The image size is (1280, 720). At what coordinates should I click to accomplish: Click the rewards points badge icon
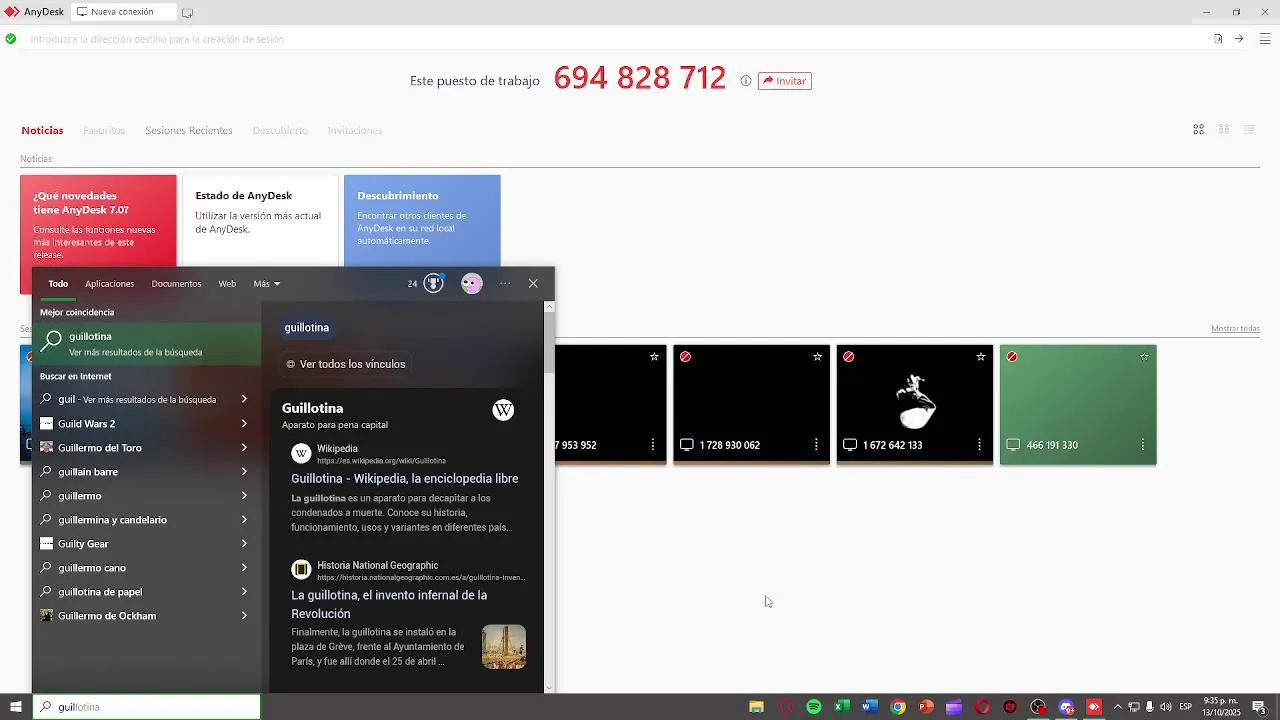[433, 284]
